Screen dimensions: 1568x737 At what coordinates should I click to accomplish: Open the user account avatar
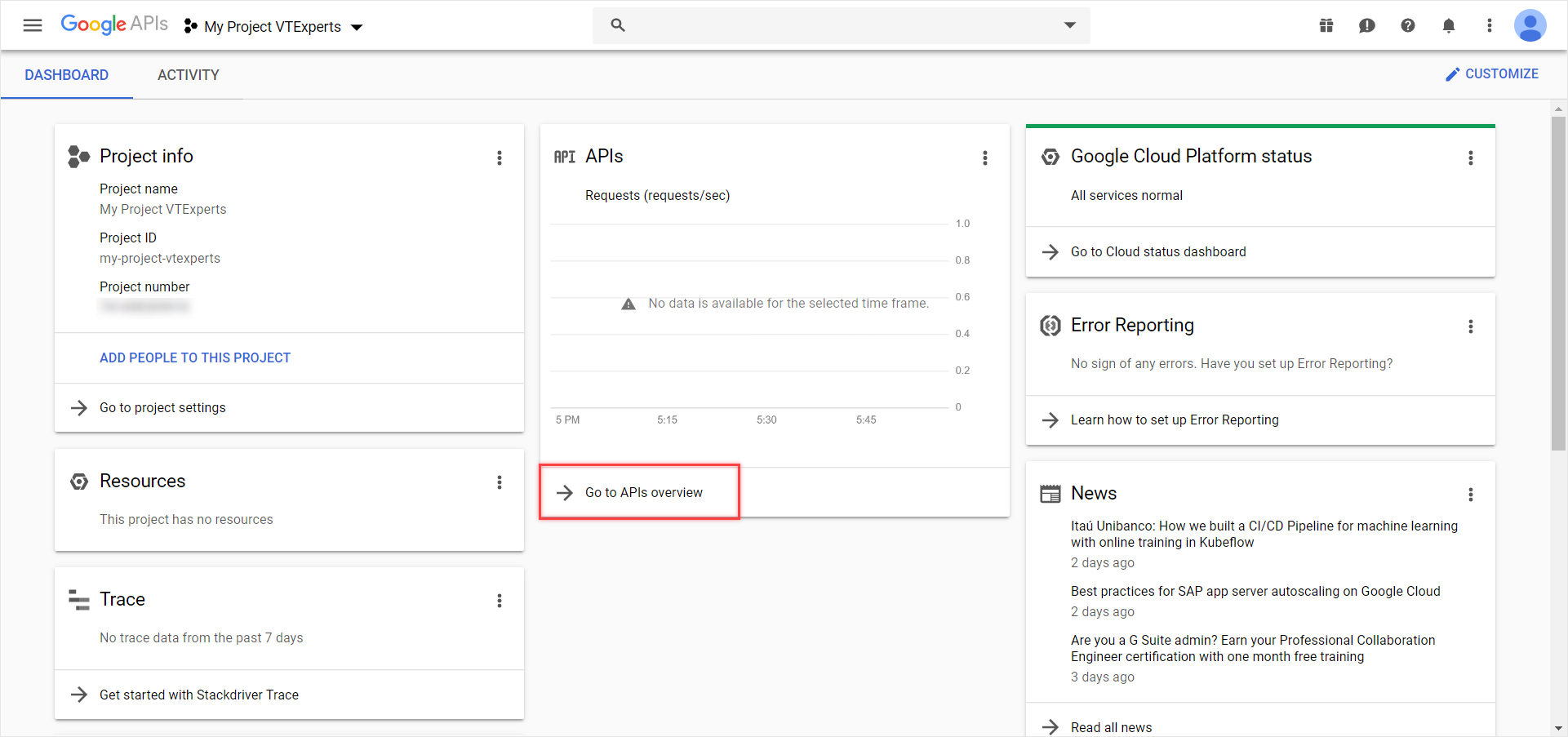(1530, 25)
